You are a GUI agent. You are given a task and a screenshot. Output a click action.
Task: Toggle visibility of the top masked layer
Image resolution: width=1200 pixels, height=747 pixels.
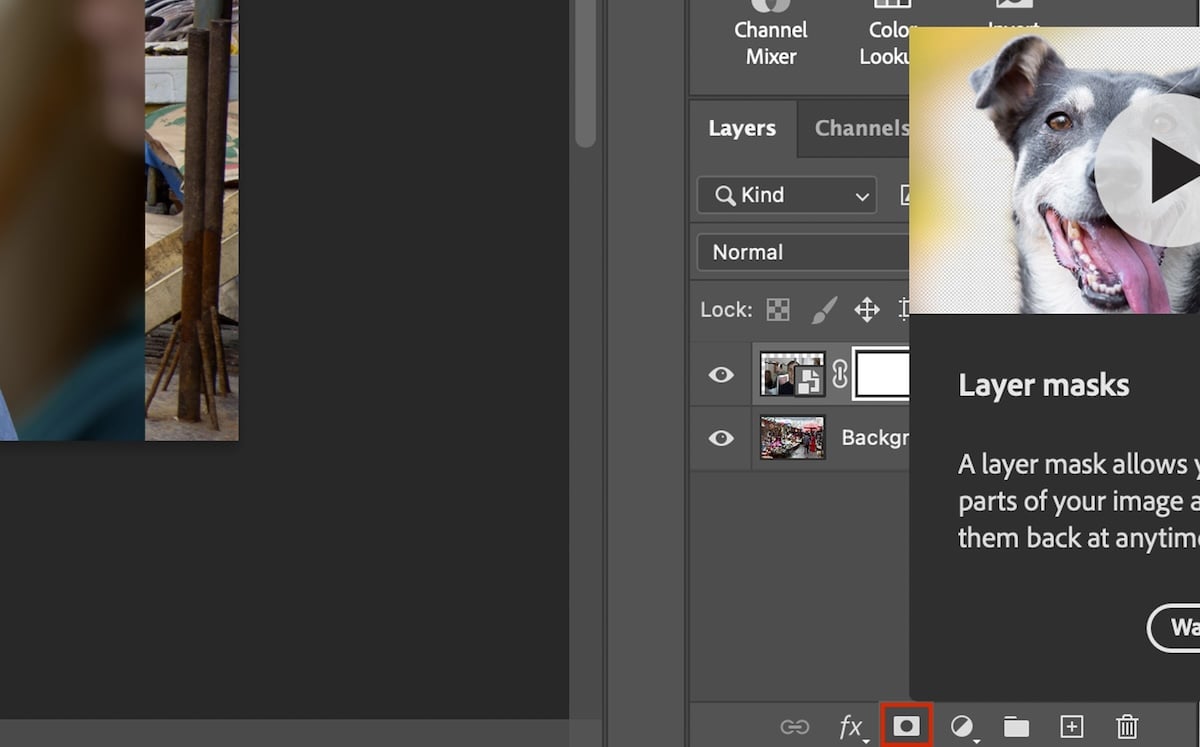coord(720,373)
